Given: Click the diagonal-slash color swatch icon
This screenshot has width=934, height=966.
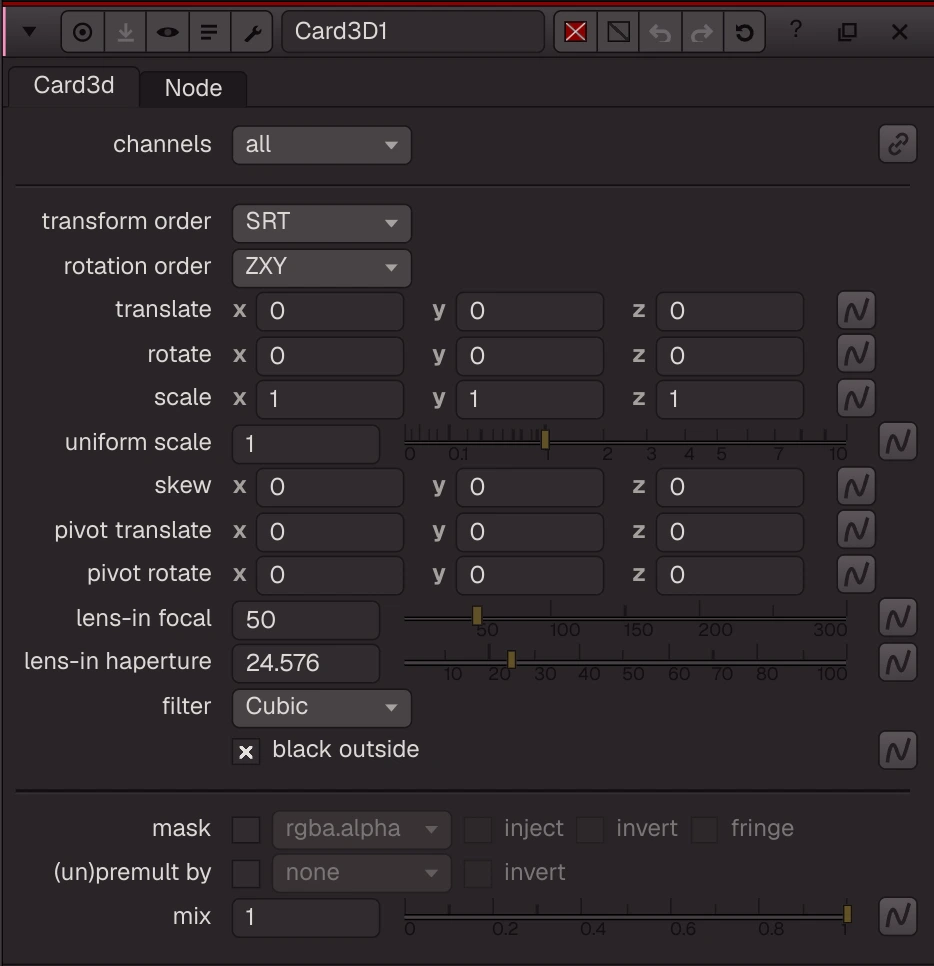Looking at the screenshot, I should pos(619,31).
